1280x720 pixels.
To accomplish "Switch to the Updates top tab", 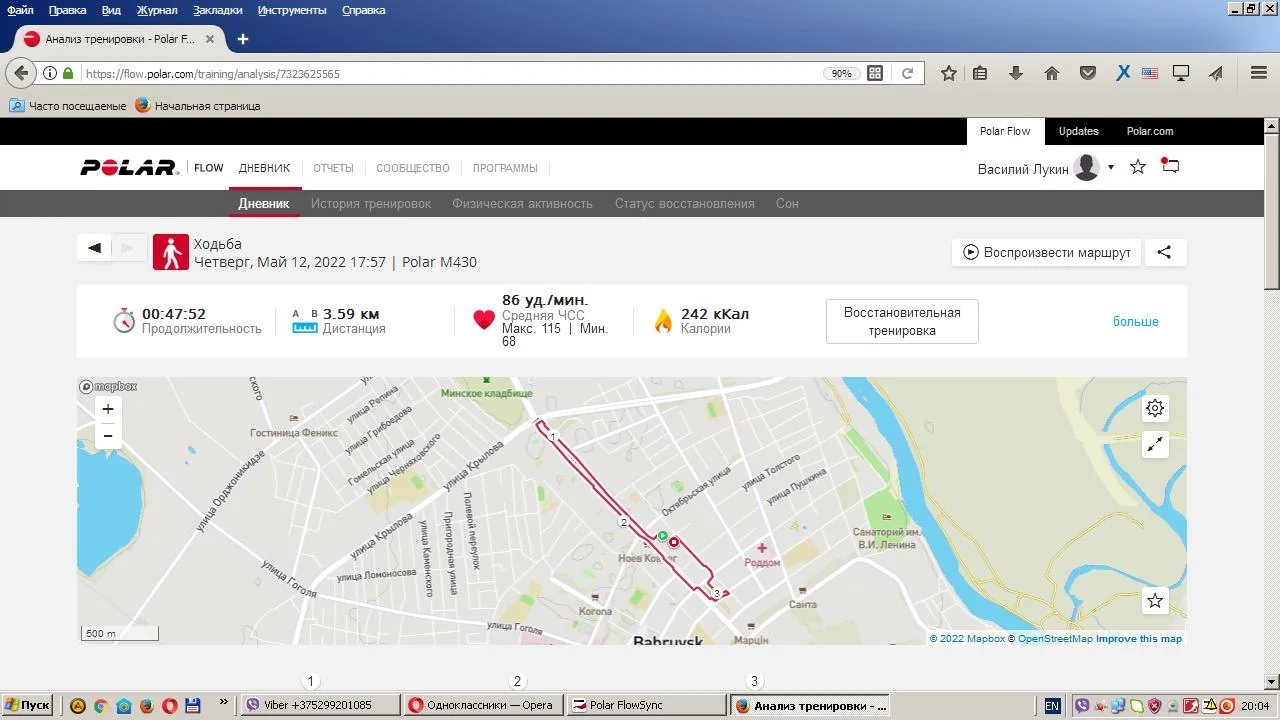I will coord(1078,131).
